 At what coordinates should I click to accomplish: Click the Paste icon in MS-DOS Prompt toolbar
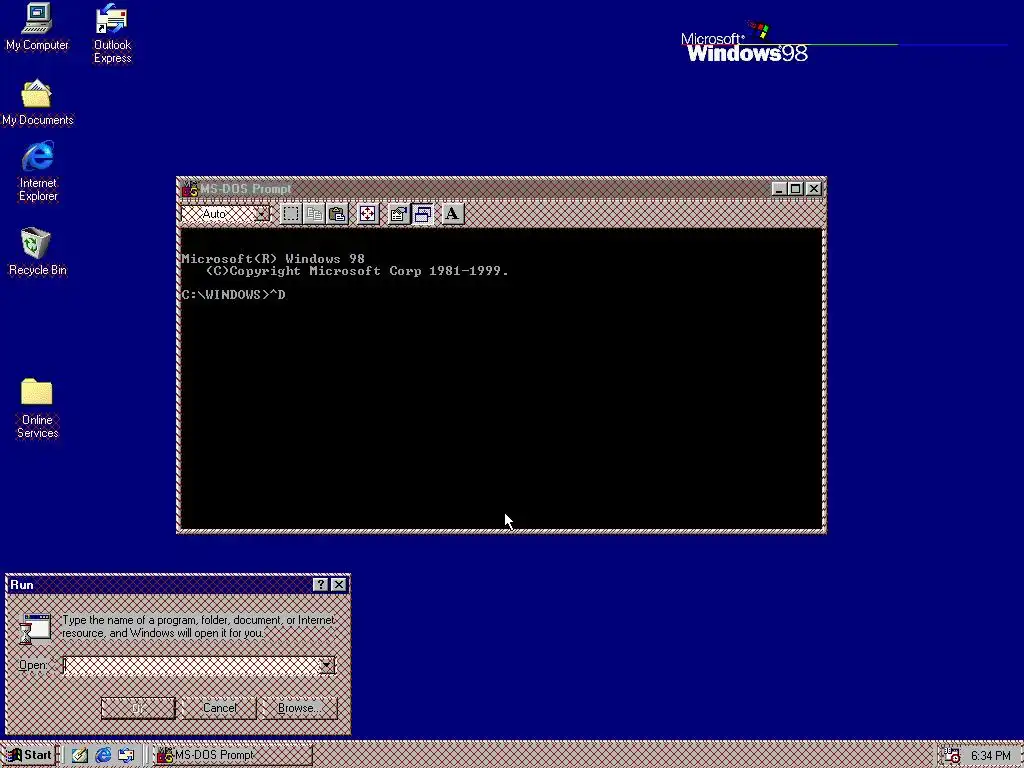point(337,214)
